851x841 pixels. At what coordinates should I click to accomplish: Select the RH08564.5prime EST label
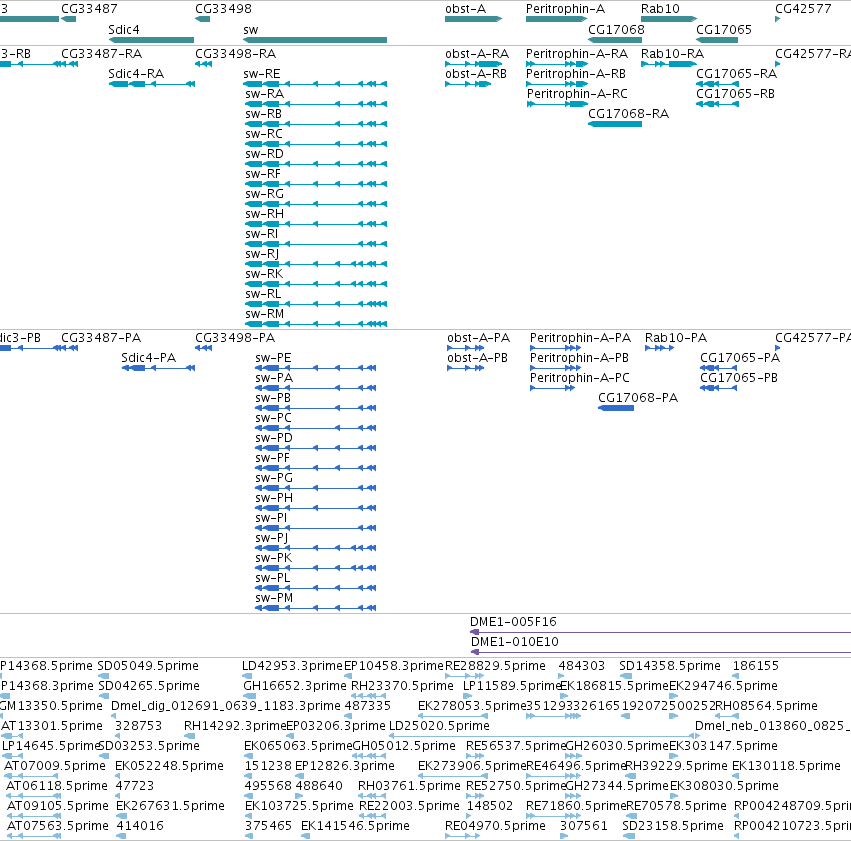[766, 706]
